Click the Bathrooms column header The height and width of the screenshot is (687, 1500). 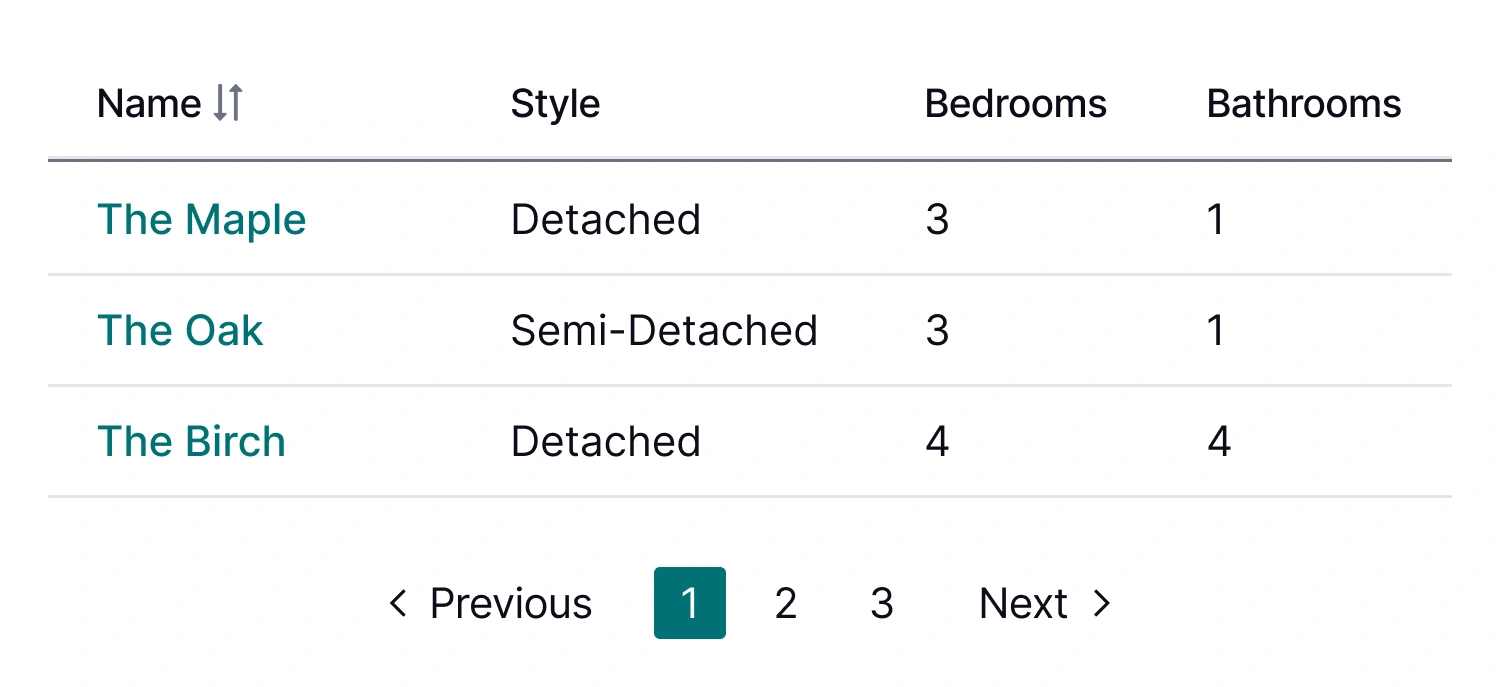pos(1303,102)
